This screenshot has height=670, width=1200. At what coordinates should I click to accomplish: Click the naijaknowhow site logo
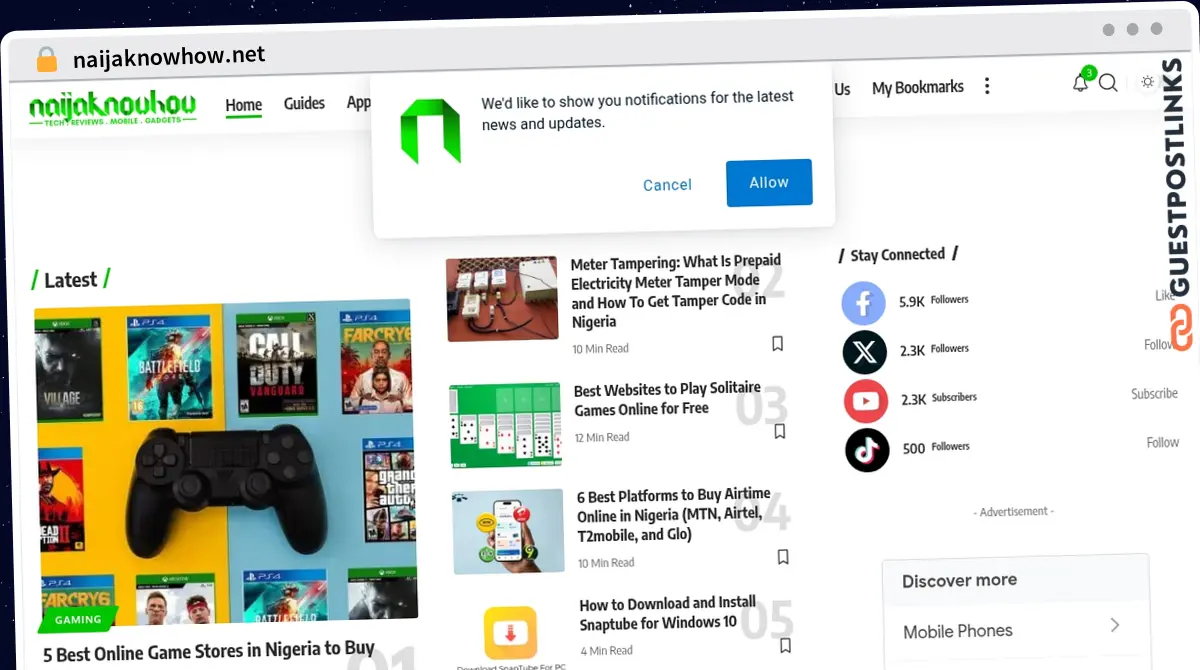click(112, 108)
